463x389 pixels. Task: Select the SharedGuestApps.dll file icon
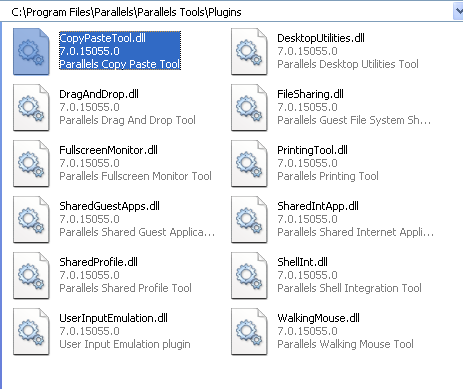[31, 220]
